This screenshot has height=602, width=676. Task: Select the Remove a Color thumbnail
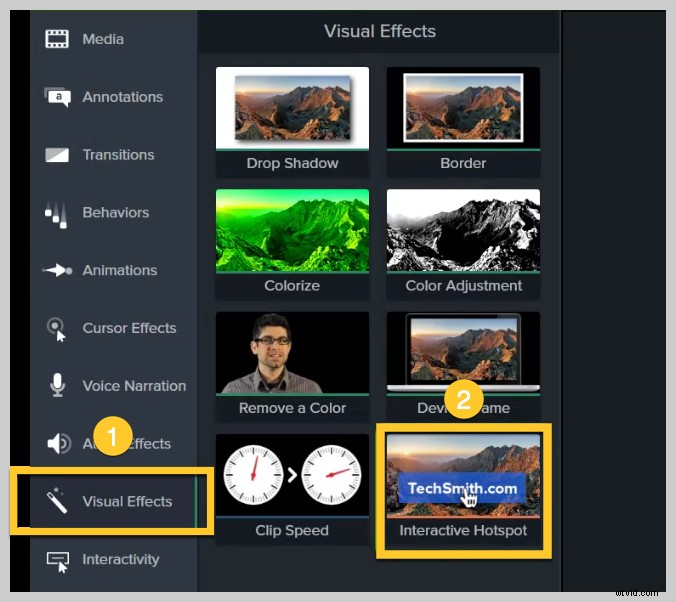pos(292,353)
